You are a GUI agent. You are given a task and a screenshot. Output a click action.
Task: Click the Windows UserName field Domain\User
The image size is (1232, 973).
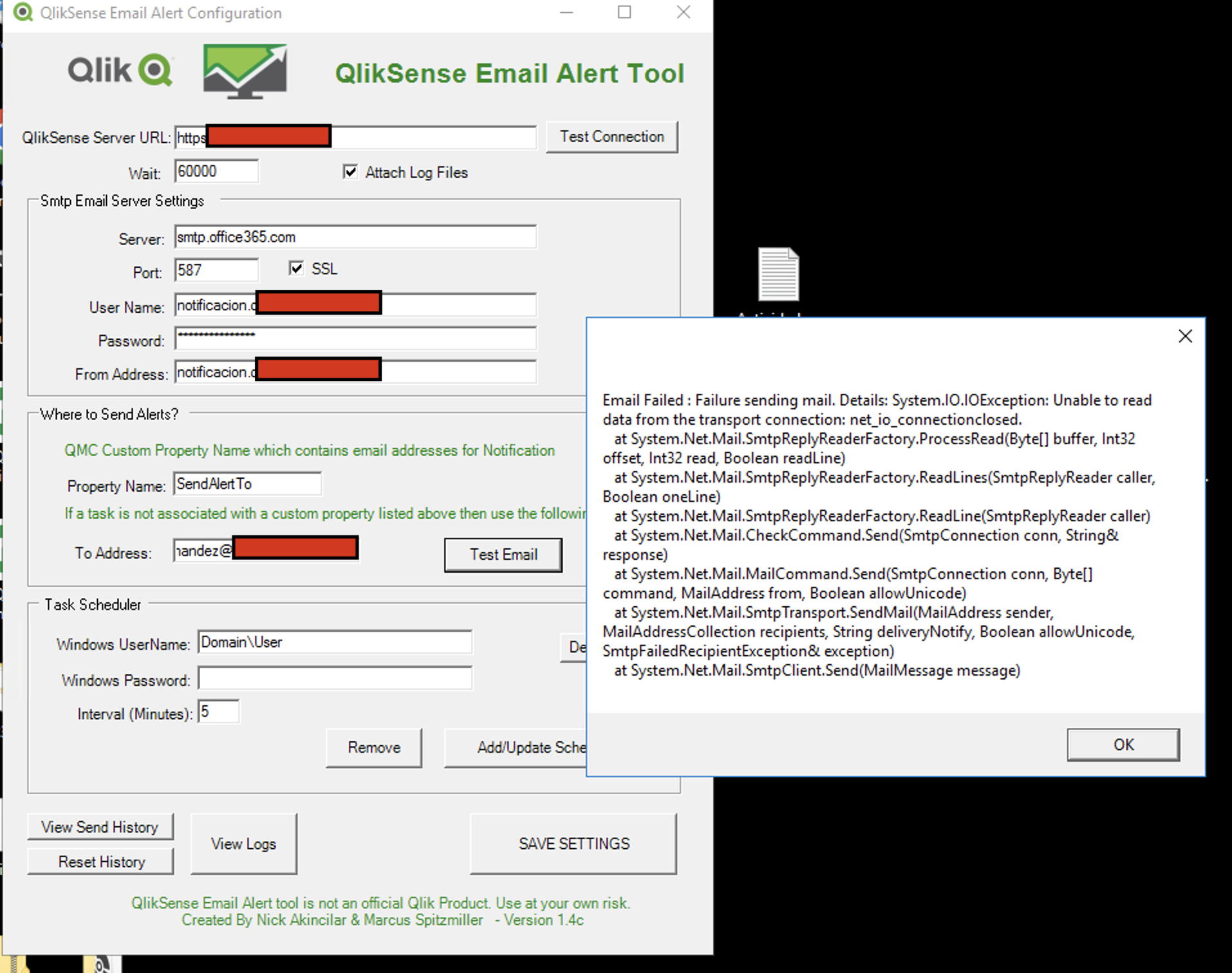tap(335, 642)
